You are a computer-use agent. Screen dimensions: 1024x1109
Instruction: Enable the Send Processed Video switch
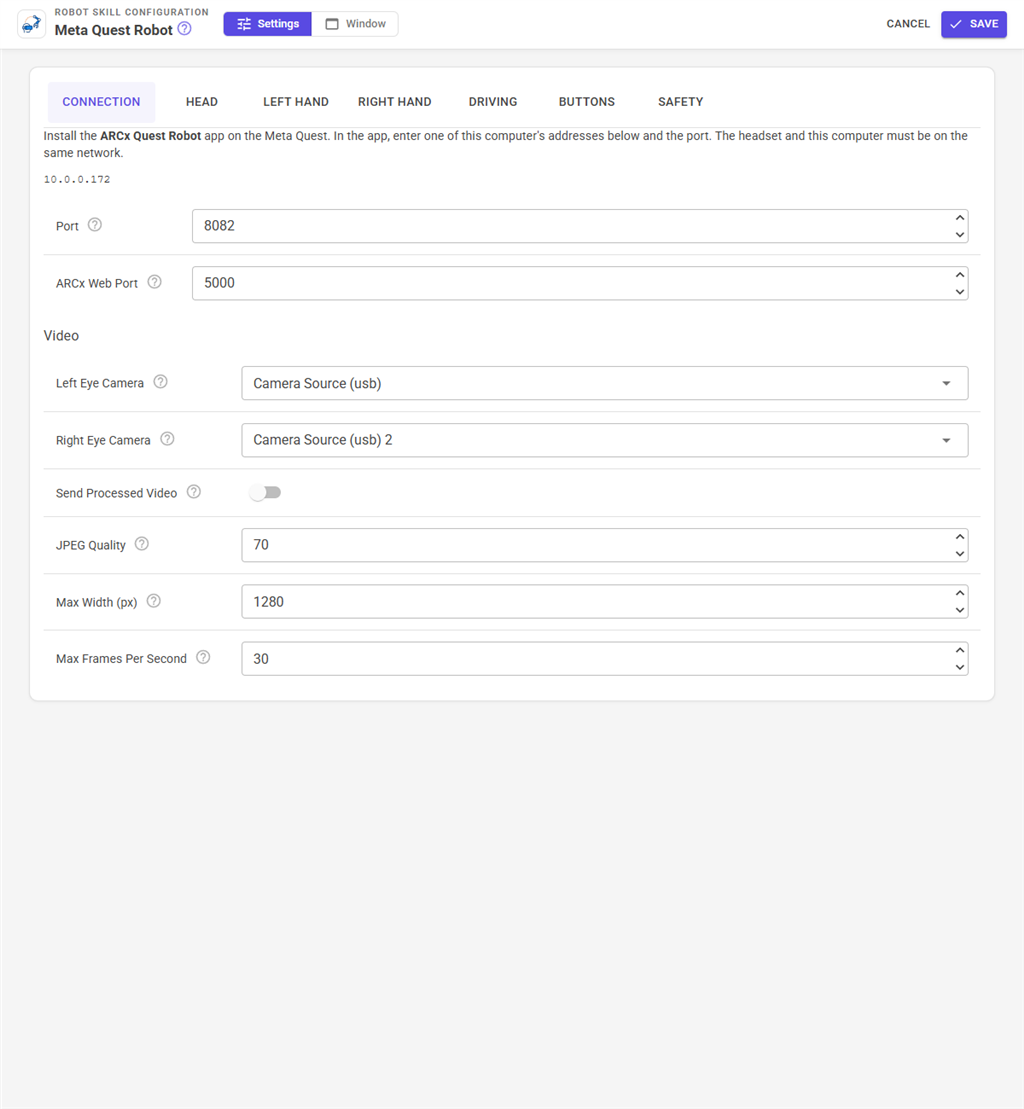click(x=266, y=492)
